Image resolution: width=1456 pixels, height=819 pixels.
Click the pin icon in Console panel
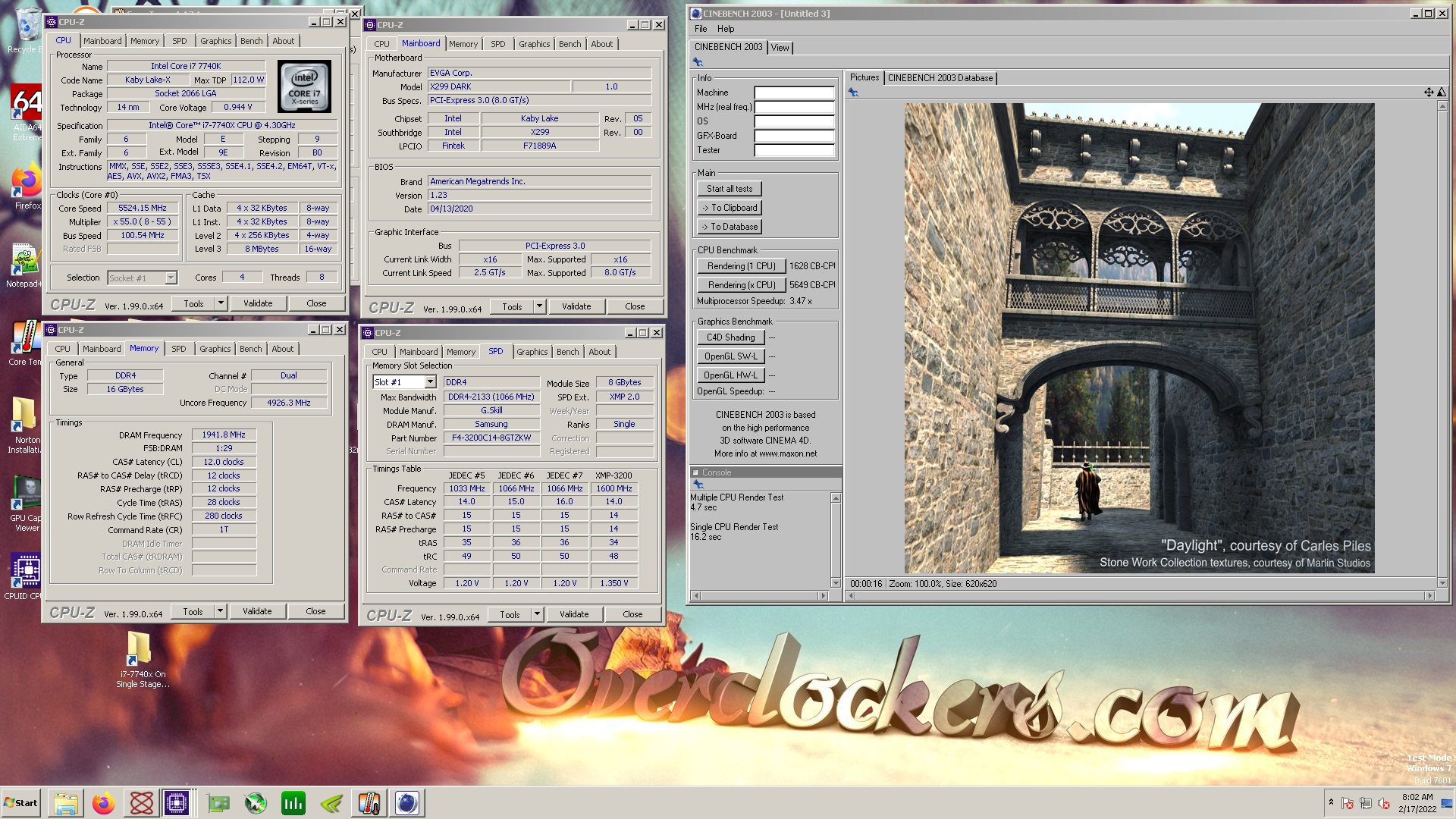coord(698,485)
